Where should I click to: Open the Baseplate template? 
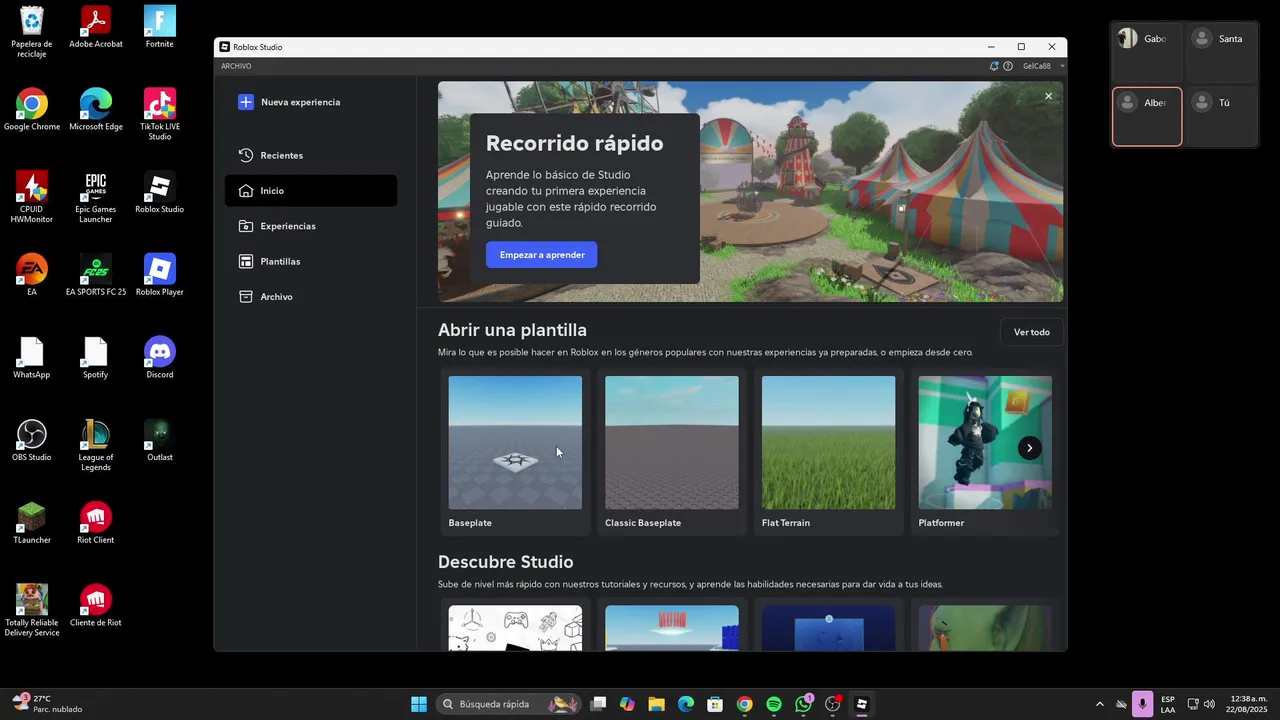pyautogui.click(x=515, y=453)
